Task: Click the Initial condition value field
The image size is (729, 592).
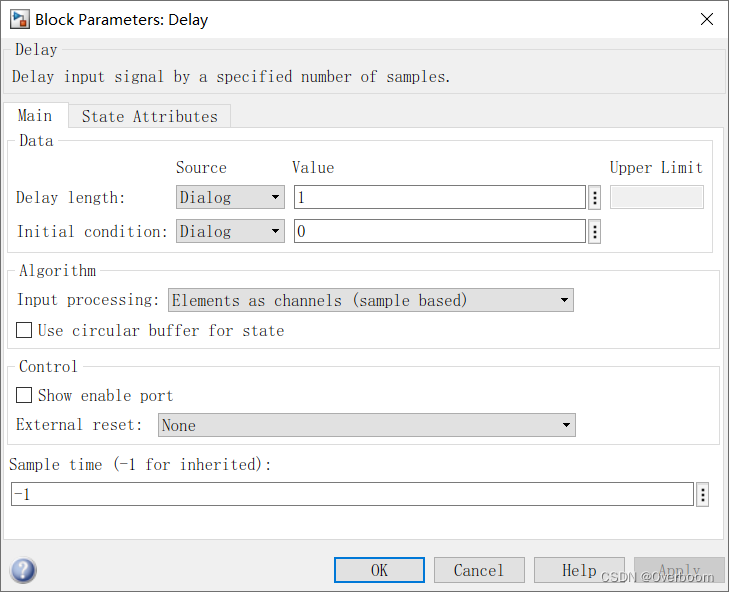Action: [x=440, y=232]
